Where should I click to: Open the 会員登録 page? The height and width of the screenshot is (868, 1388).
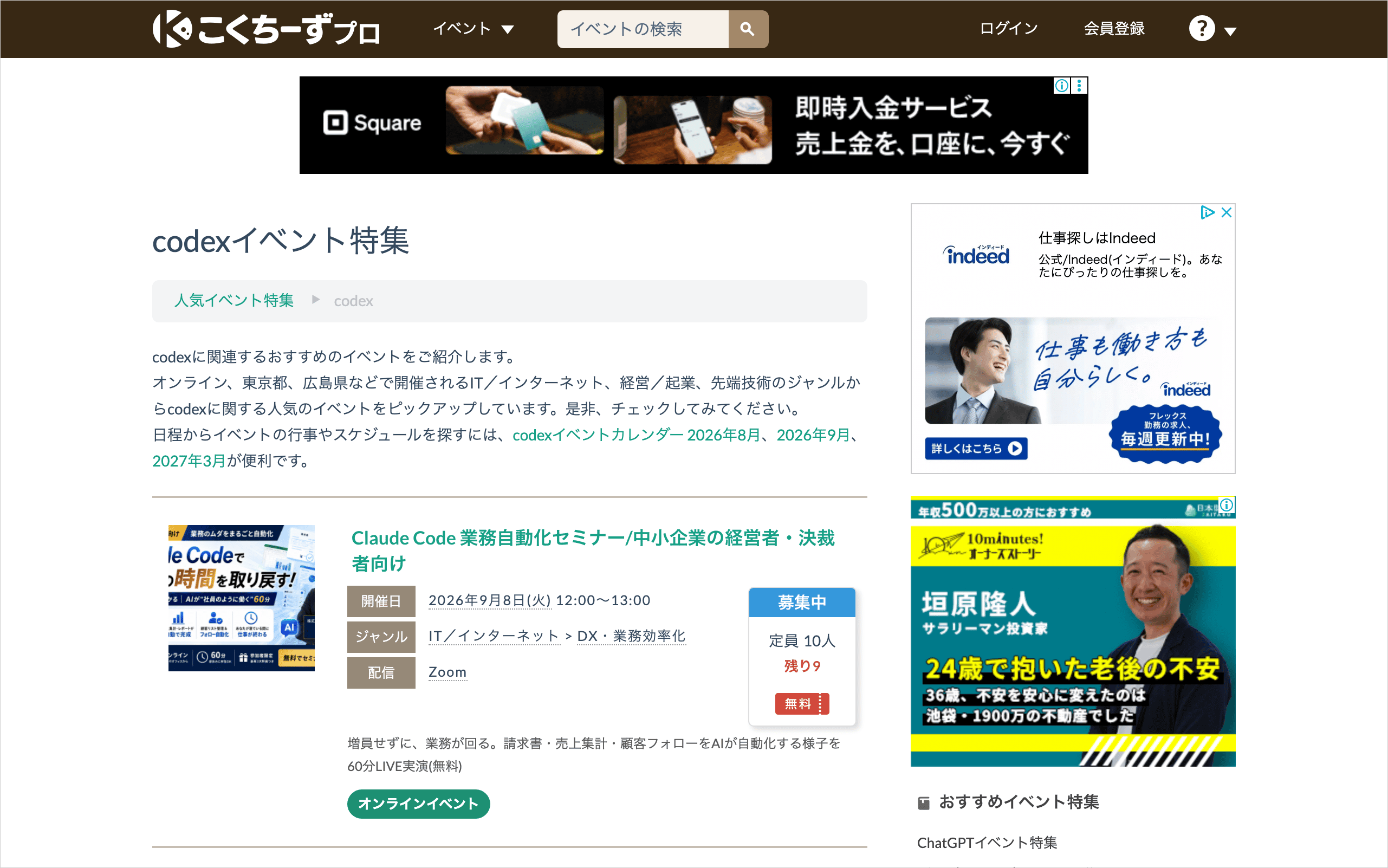tap(1114, 29)
